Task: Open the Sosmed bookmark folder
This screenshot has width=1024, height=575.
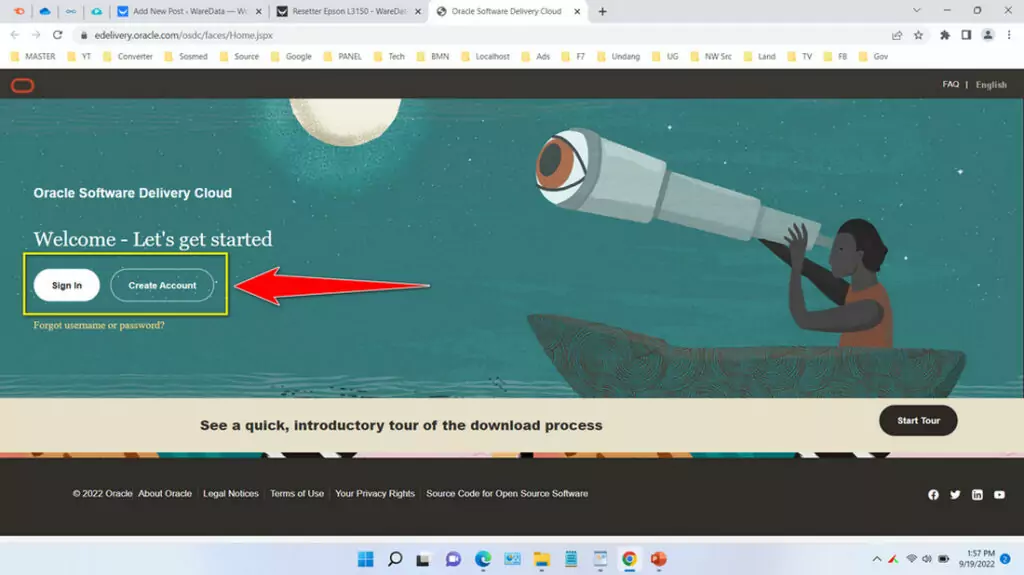Action: click(x=186, y=56)
